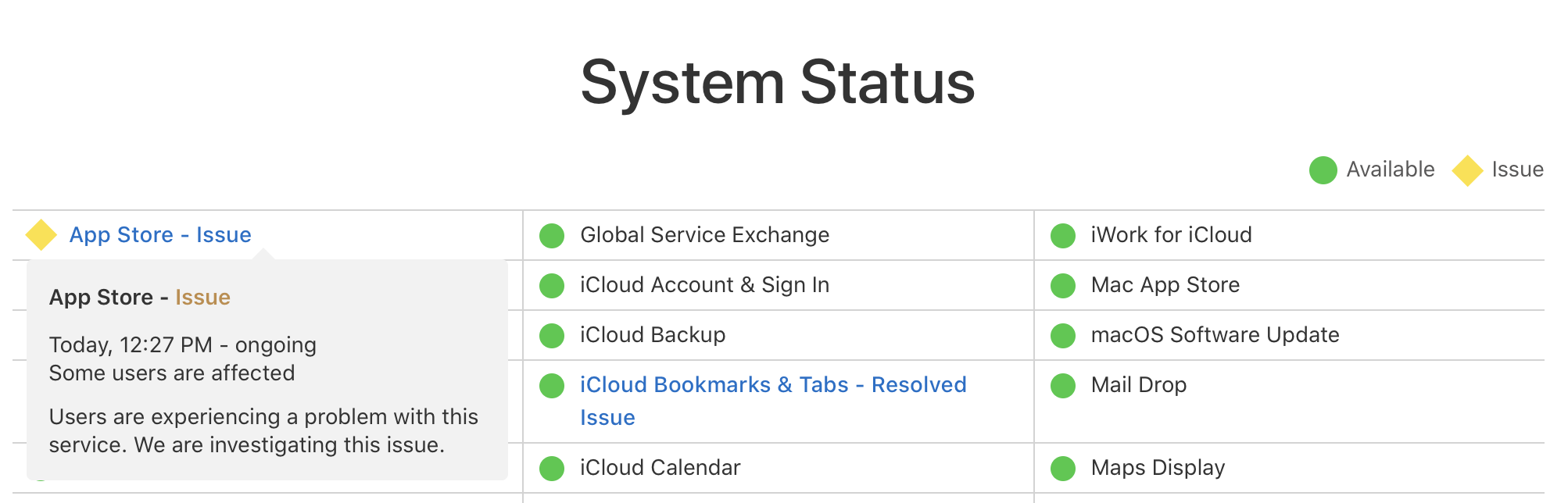
Task: Click green dot beside macOS Software Update
Action: [1063, 335]
